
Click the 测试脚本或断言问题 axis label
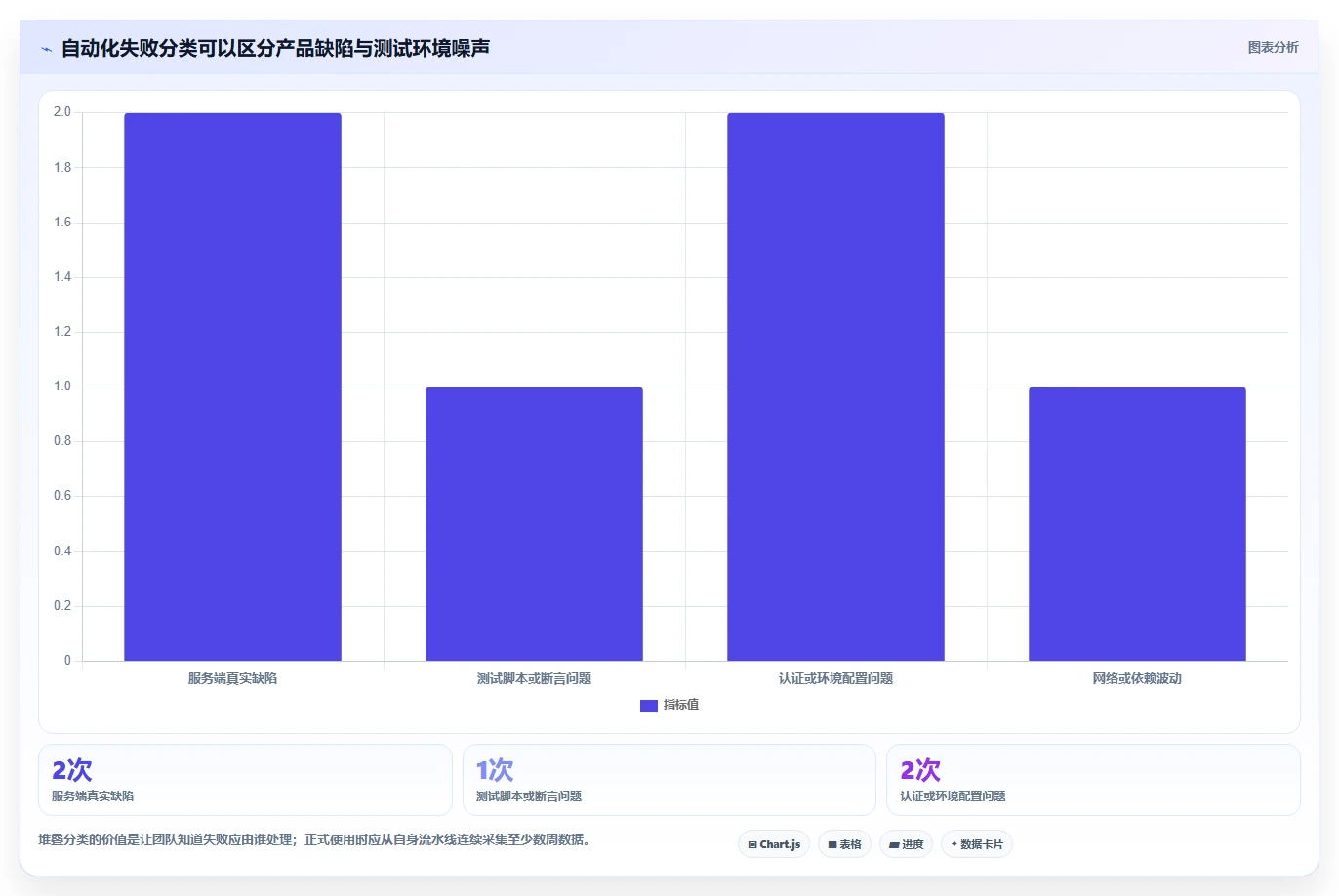click(x=534, y=678)
